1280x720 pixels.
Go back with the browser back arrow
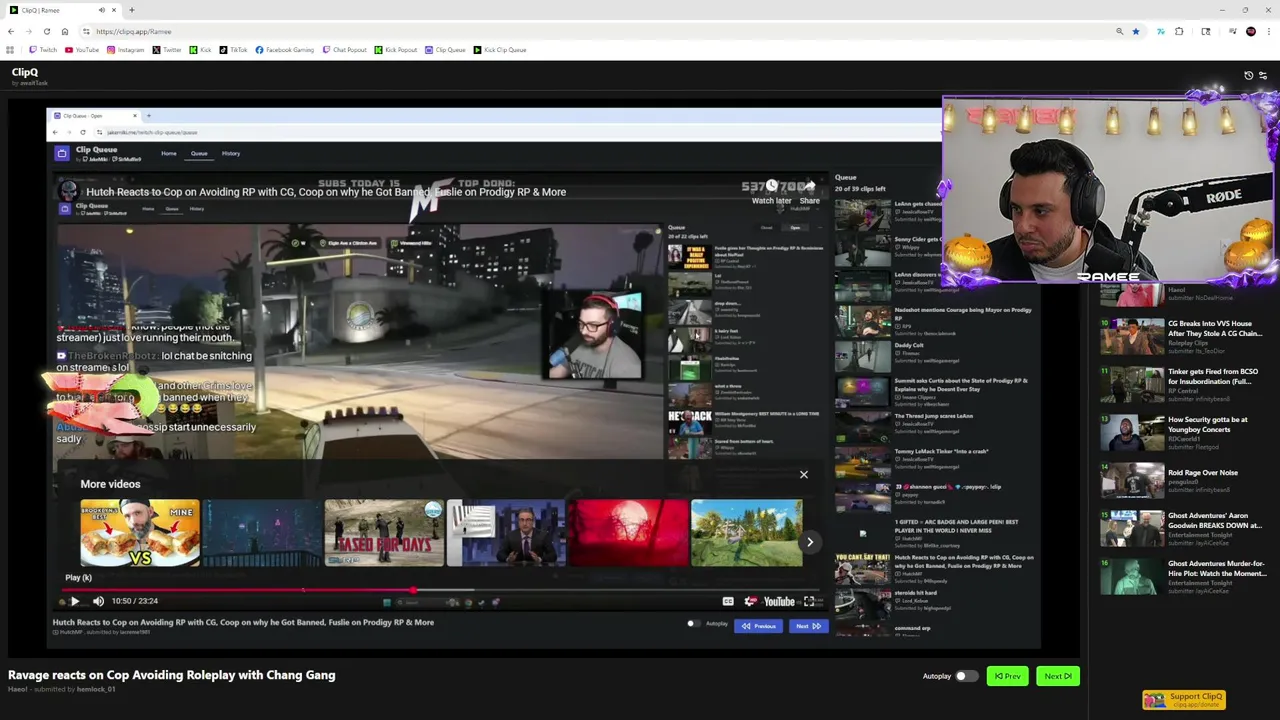[11, 31]
